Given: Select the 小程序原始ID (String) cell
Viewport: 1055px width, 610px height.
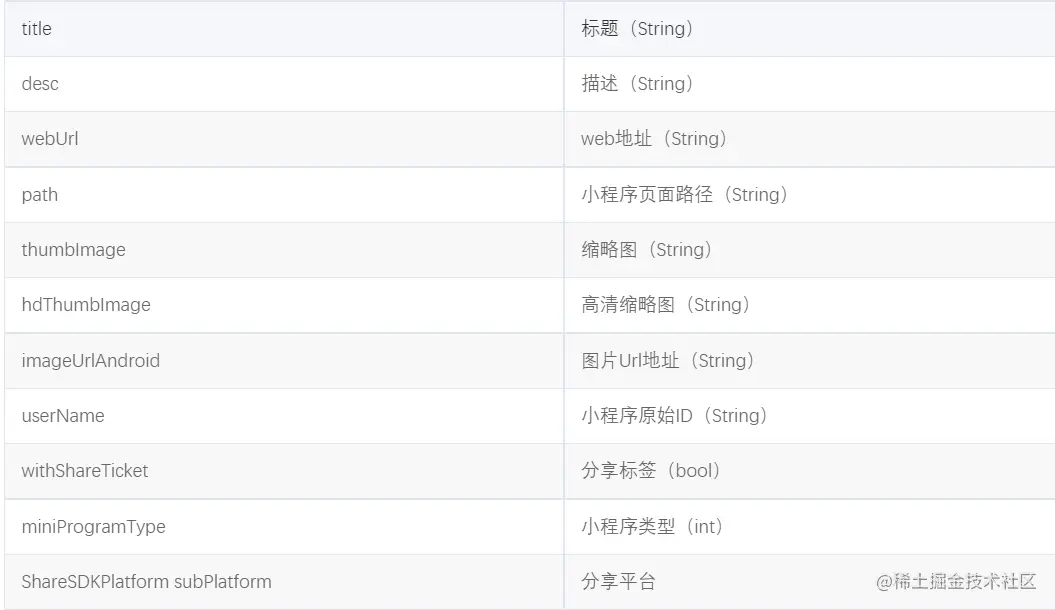Looking at the screenshot, I should click(x=674, y=416).
